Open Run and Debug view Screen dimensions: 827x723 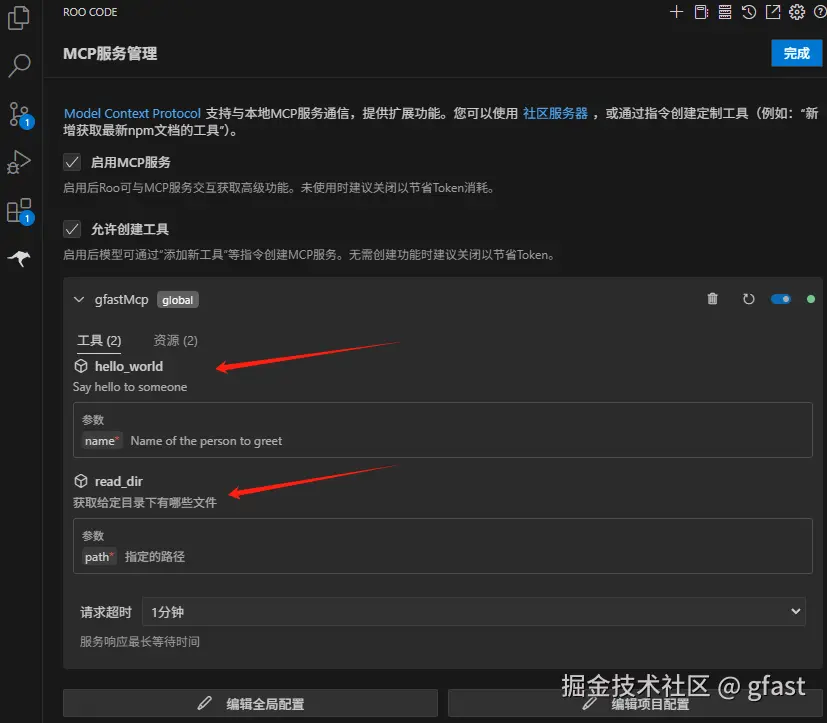tap(19, 162)
